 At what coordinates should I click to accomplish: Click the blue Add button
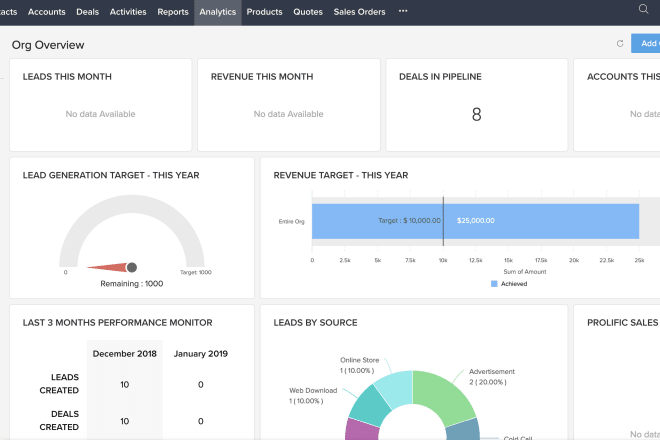point(645,43)
